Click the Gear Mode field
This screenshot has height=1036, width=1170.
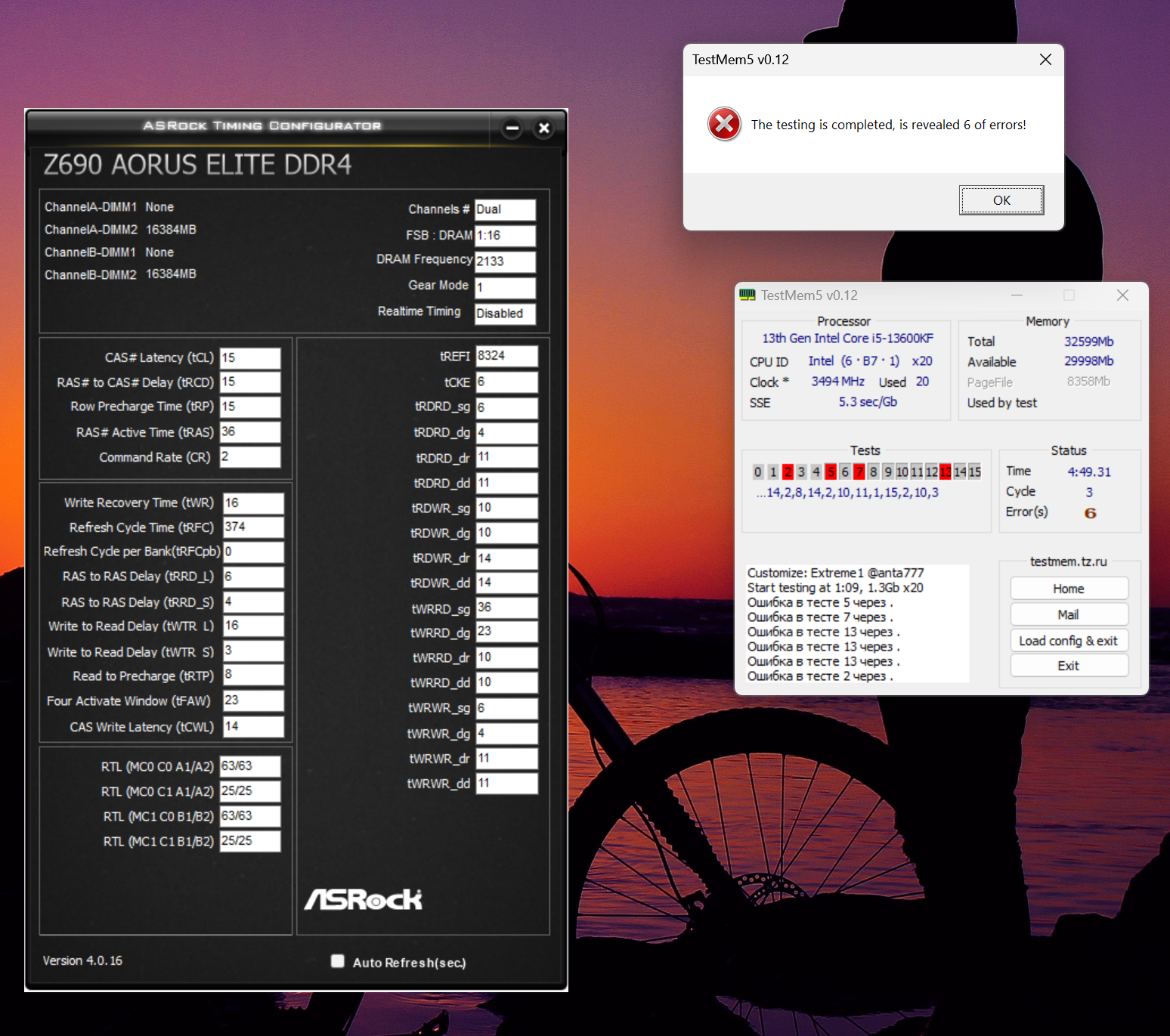505,288
